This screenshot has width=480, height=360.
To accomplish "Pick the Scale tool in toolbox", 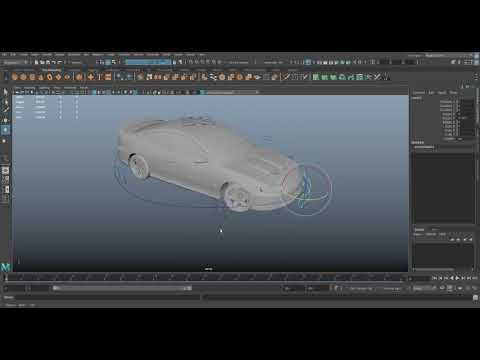I will tap(5, 141).
